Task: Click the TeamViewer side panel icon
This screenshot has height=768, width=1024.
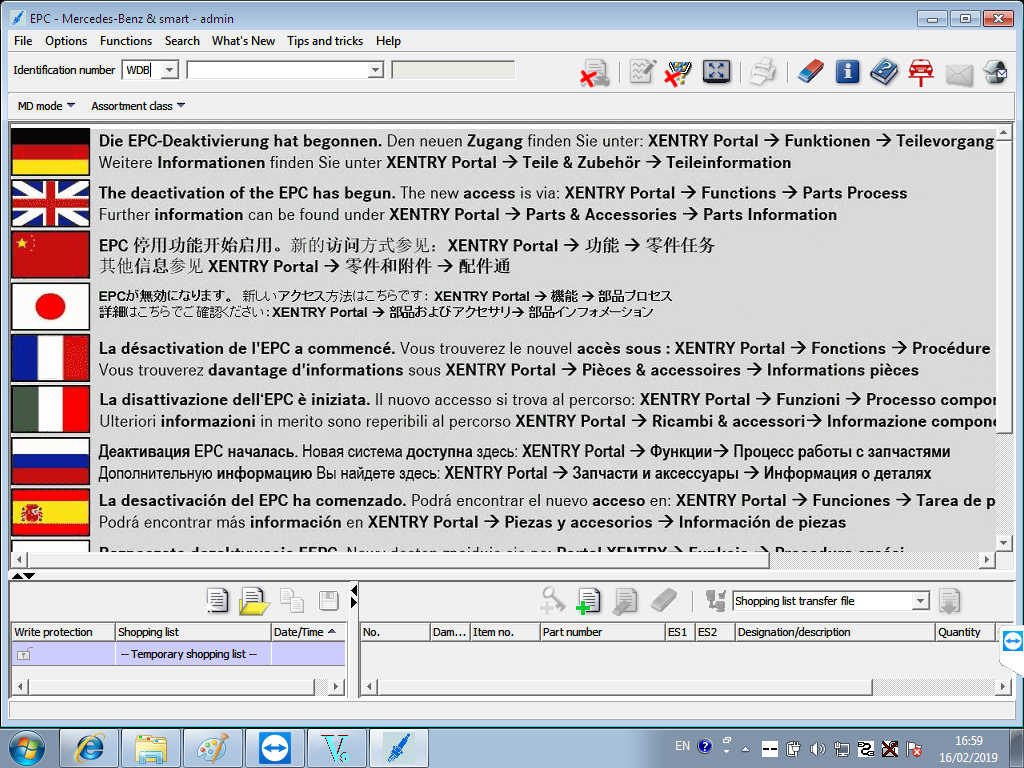Action: pos(1012,641)
